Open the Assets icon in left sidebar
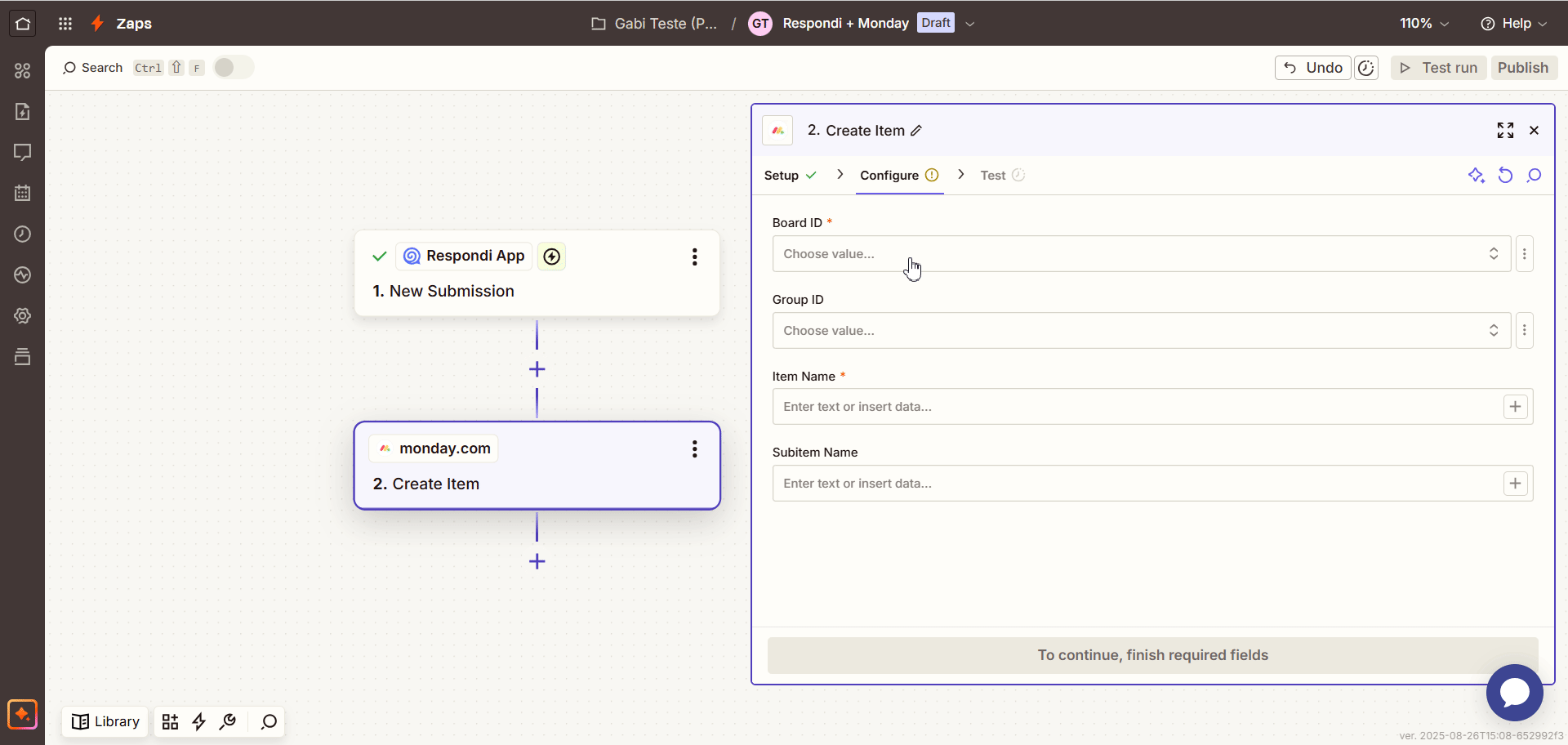 (23, 71)
